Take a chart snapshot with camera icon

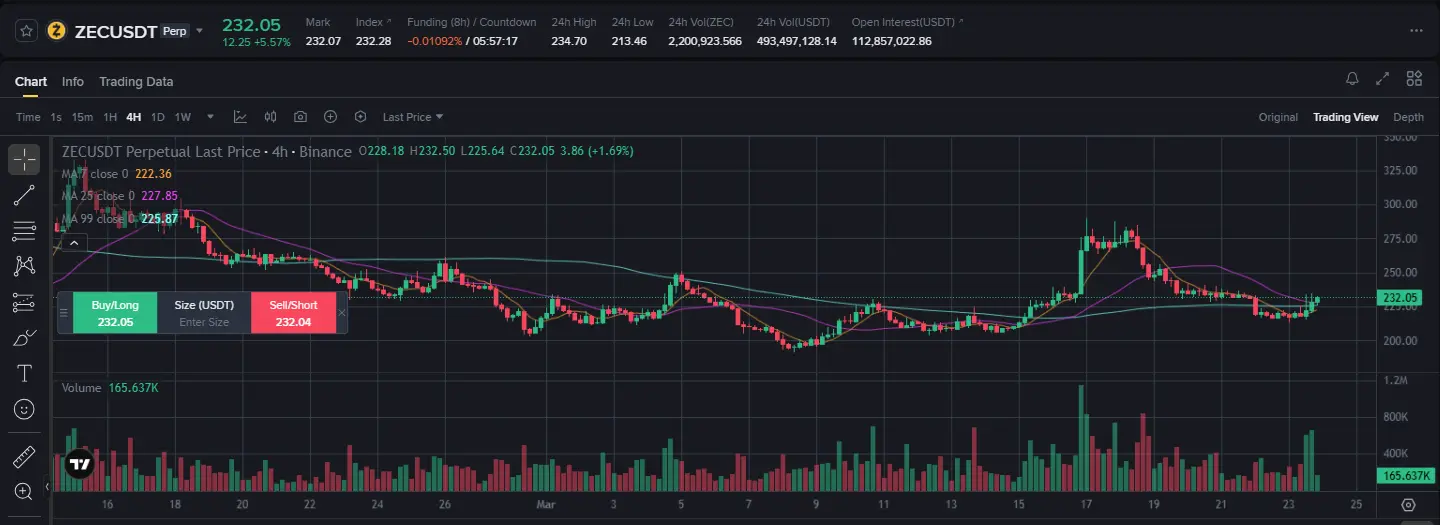coord(300,117)
